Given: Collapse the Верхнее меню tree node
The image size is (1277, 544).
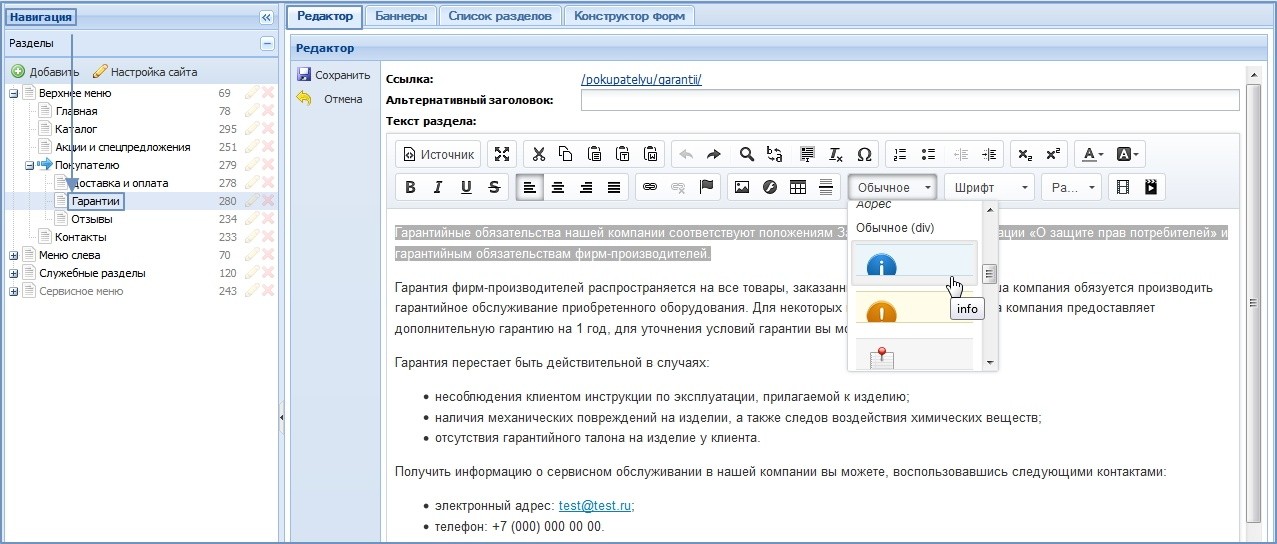Looking at the screenshot, I should click(14, 93).
